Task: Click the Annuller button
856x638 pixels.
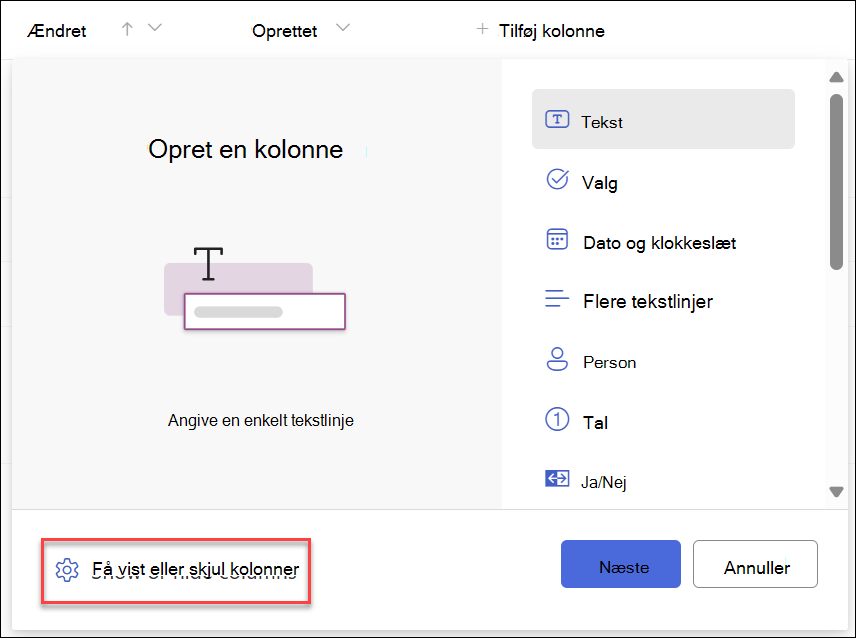Action: [755, 564]
